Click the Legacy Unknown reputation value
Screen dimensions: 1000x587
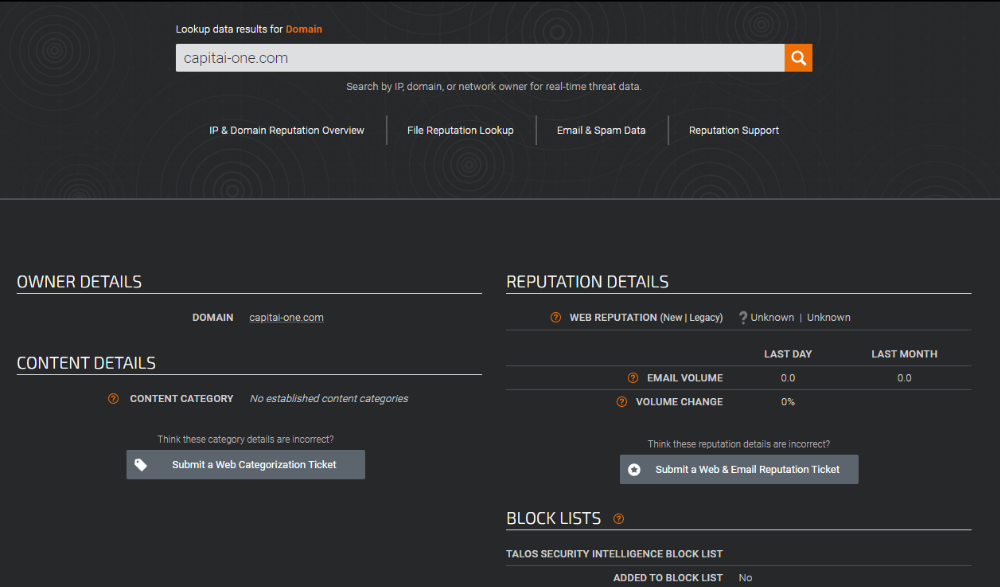pos(828,318)
